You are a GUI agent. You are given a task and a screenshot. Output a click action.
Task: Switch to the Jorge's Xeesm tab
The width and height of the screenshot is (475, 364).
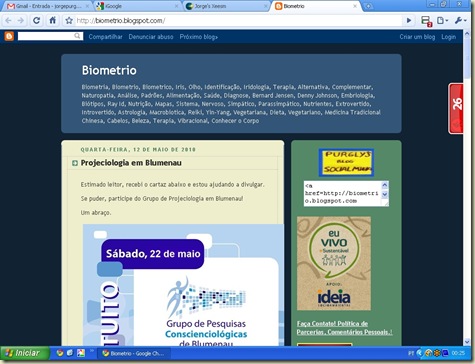point(227,6)
